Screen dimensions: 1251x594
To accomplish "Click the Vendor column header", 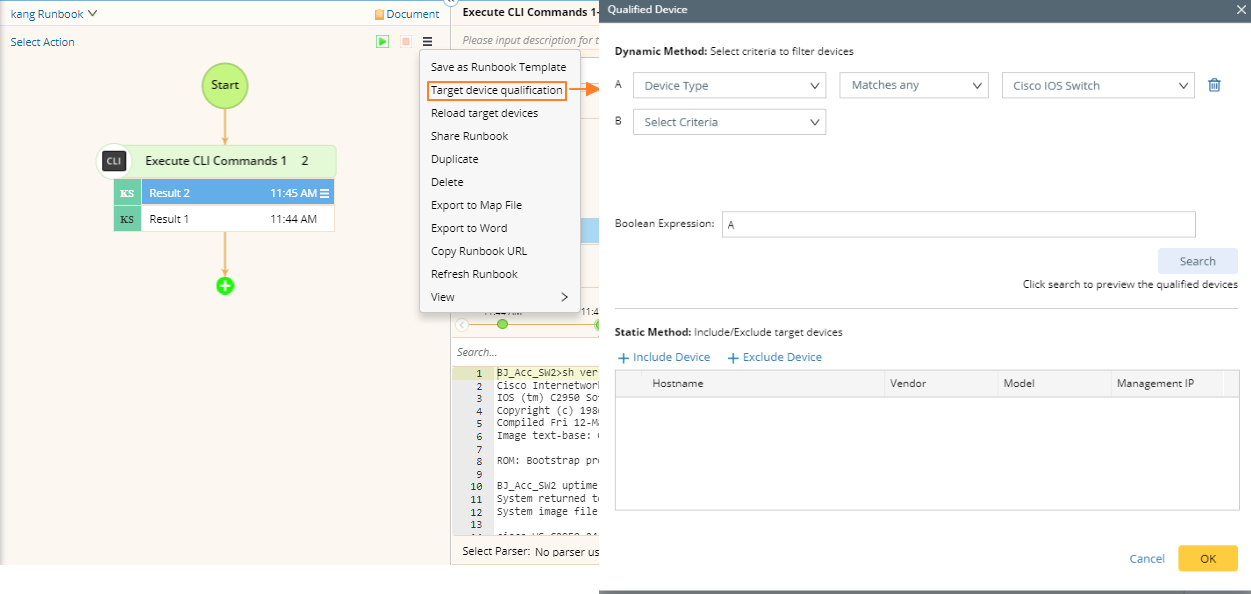I will pos(942,383).
